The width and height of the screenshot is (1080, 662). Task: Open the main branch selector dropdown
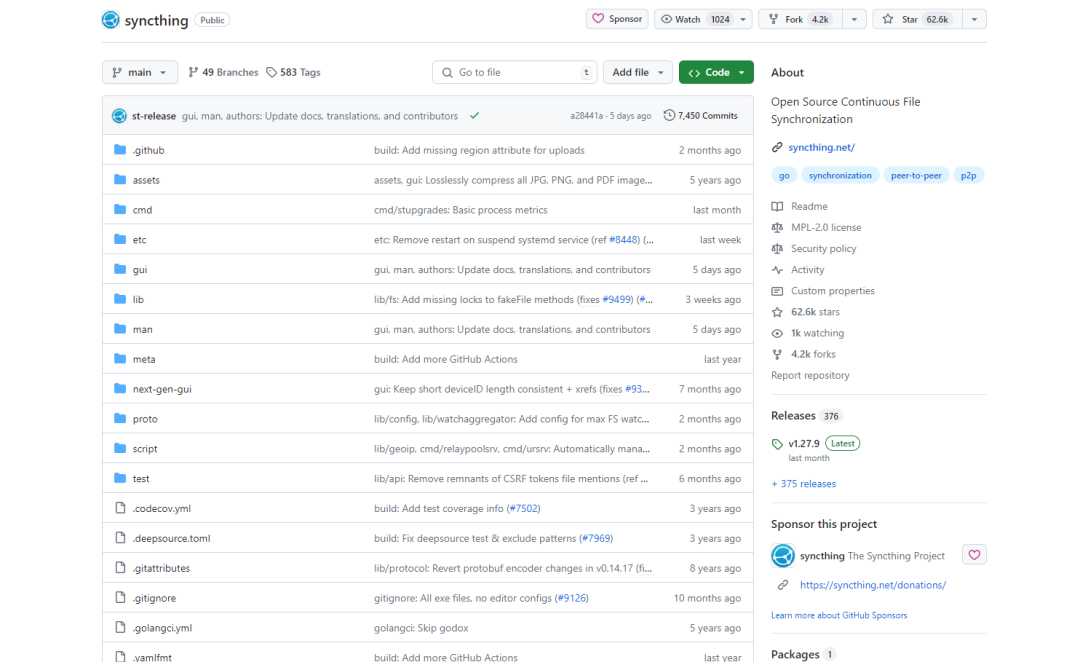coord(140,72)
